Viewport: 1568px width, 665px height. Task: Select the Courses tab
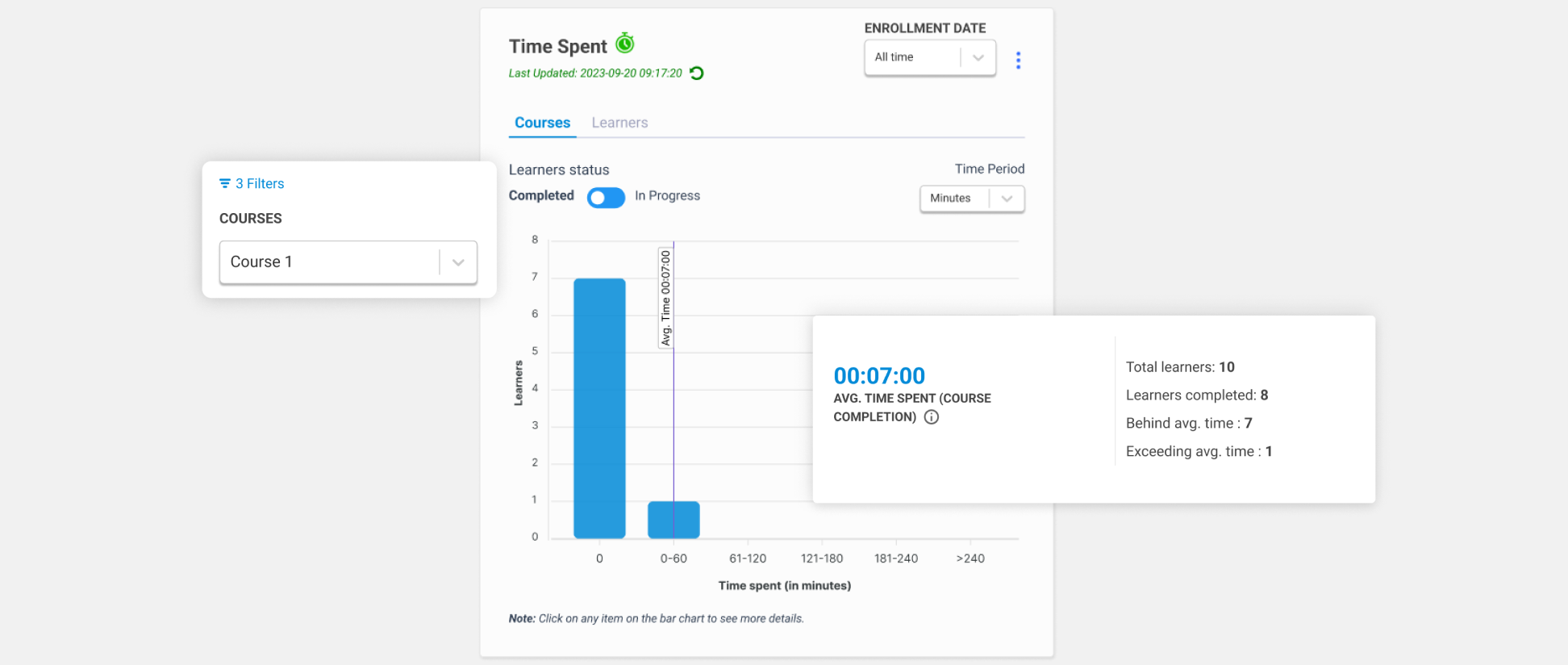[542, 123]
